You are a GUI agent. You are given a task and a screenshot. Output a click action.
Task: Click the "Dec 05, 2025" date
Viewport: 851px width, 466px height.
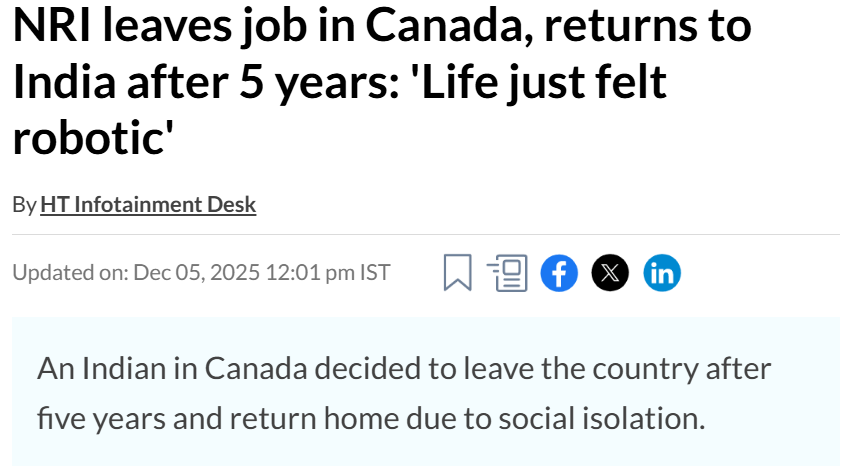pos(196,273)
